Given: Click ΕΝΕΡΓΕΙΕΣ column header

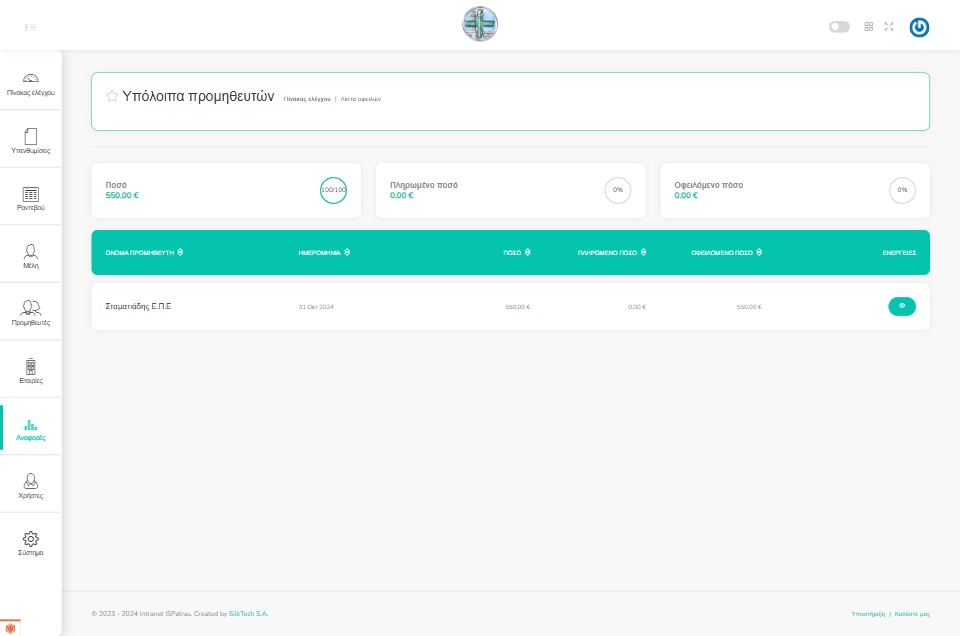Looking at the screenshot, I should point(899,253).
